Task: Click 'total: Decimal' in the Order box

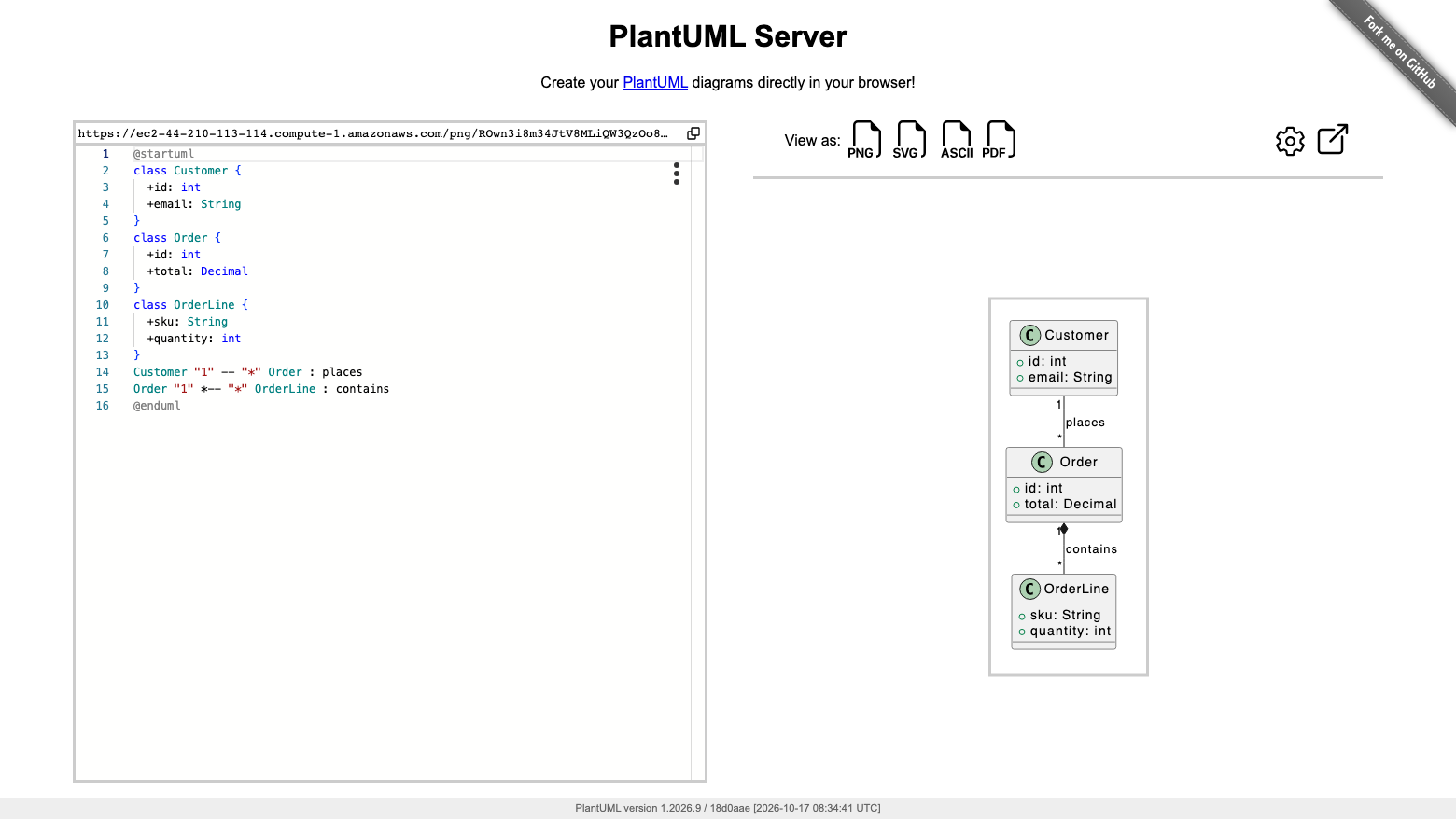Action: tap(1070, 505)
